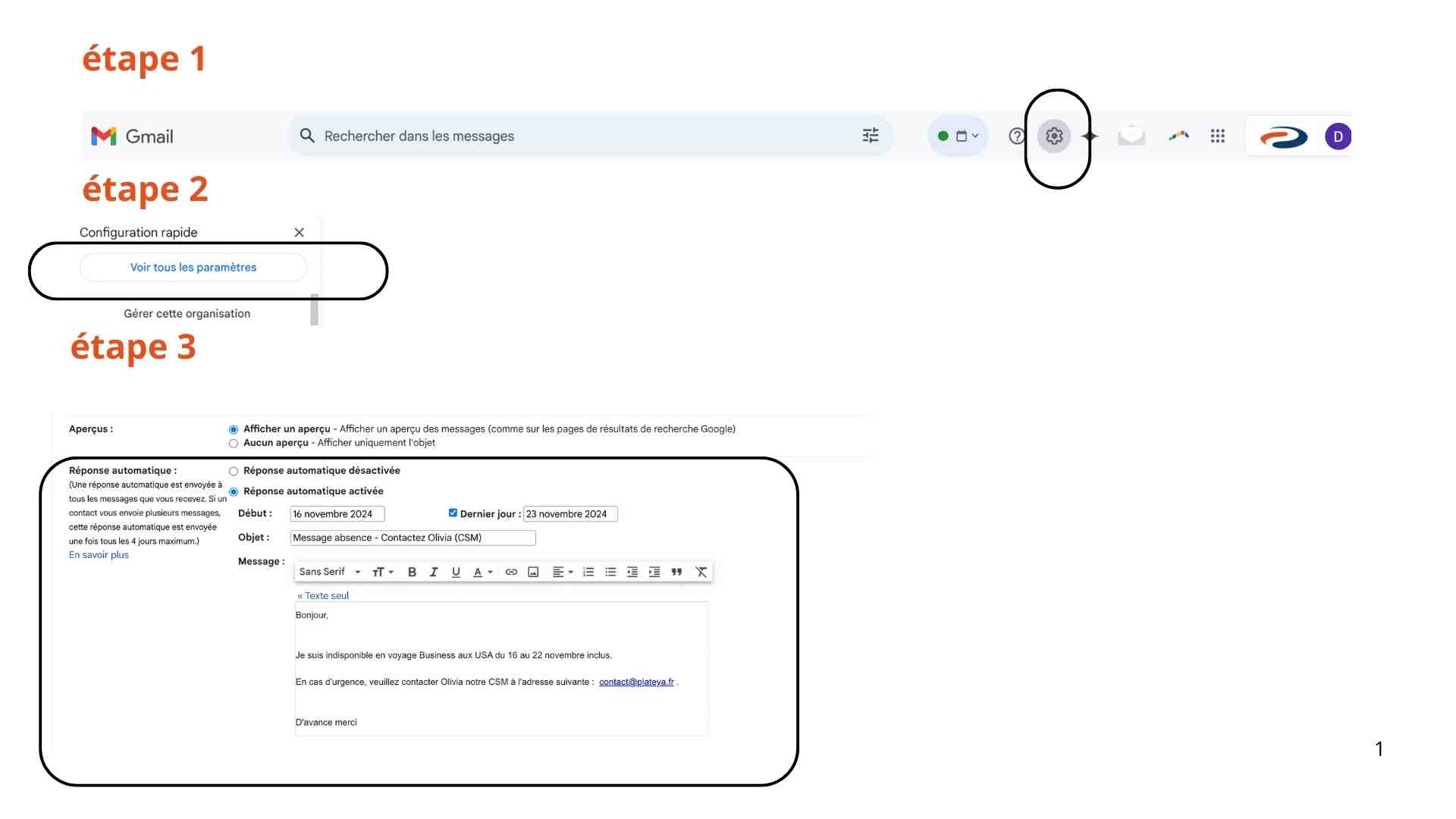The height and width of the screenshot is (819, 1456).
Task: Click the Gmail logo
Action: coord(133,136)
